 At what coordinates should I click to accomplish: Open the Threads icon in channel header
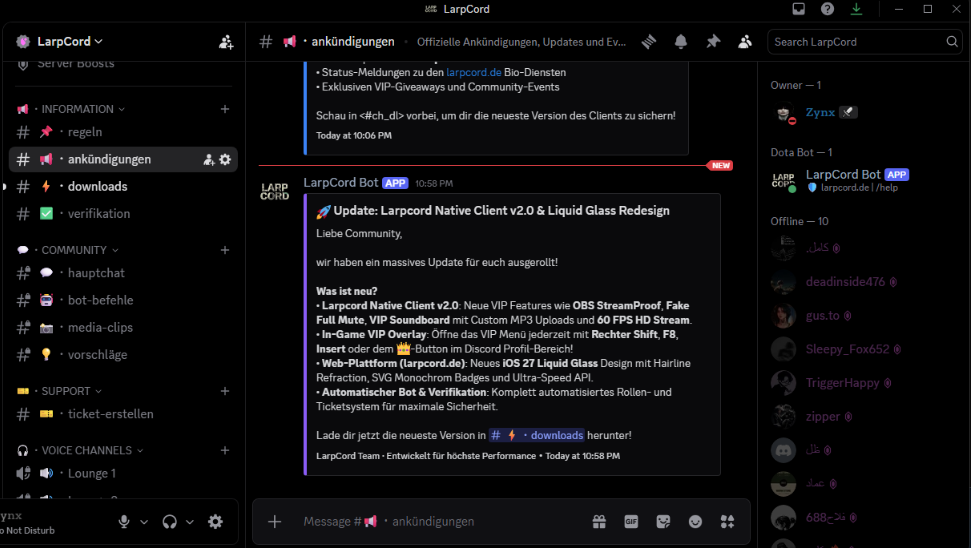[x=648, y=41]
